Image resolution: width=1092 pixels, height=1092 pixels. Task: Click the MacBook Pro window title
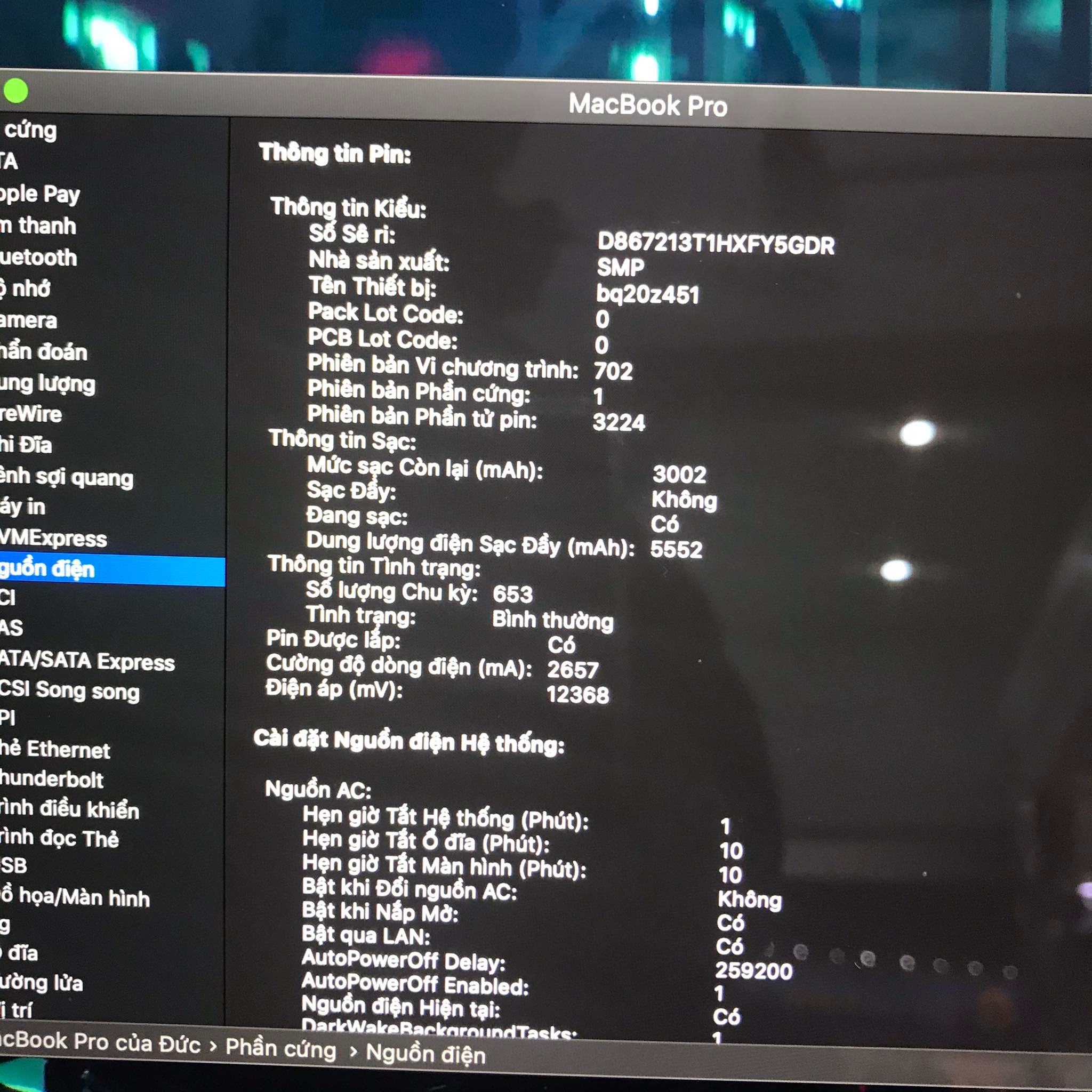[648, 105]
